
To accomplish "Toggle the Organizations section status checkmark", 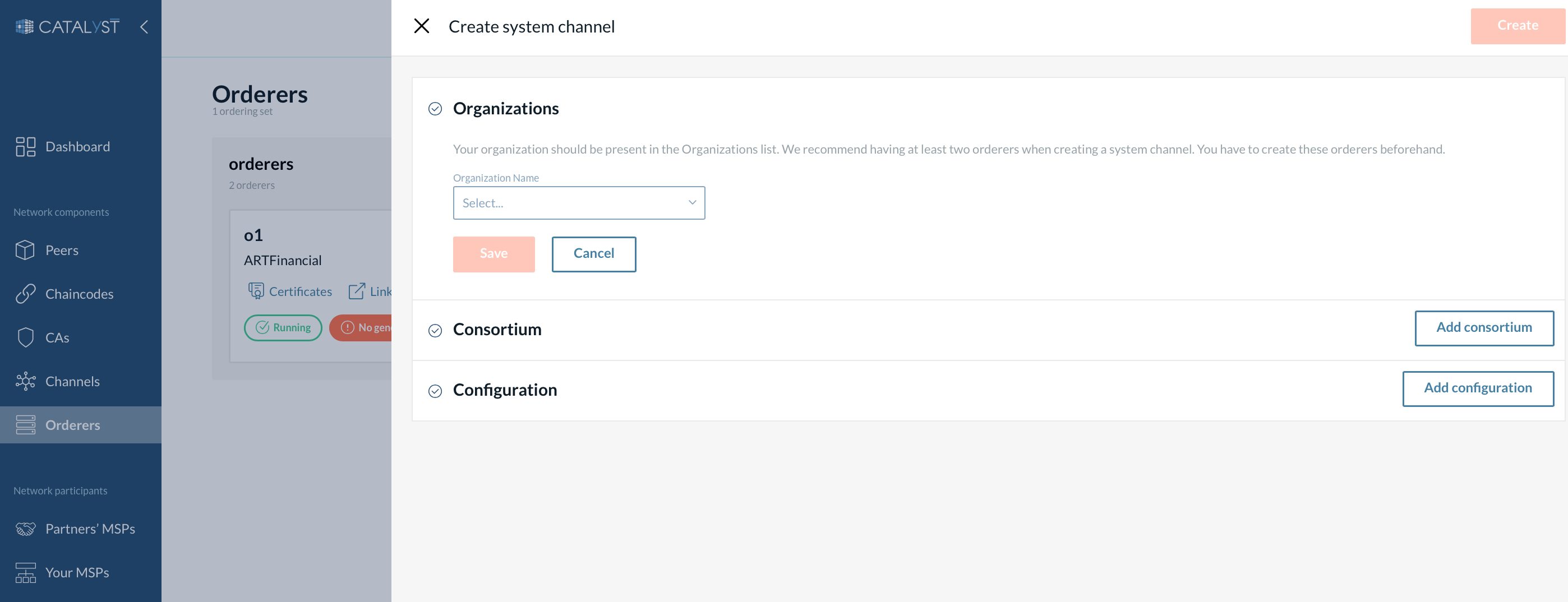I will pos(435,109).
